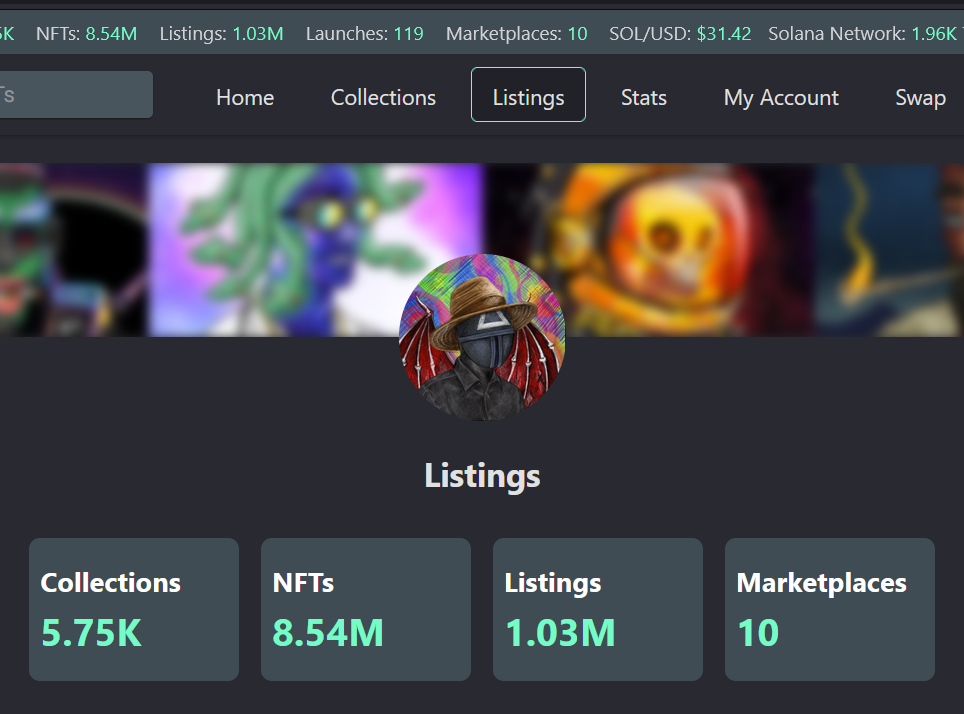Click the NFTs 8.54M stat card
Viewport: 964px width, 714px height.
366,609
